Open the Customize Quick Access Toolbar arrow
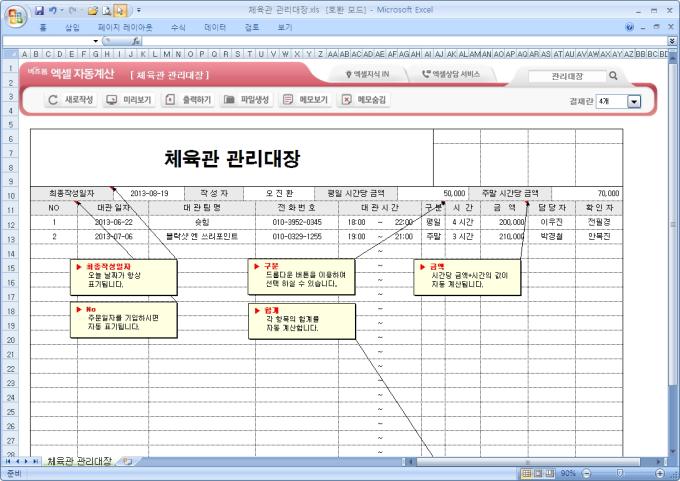 [139, 10]
